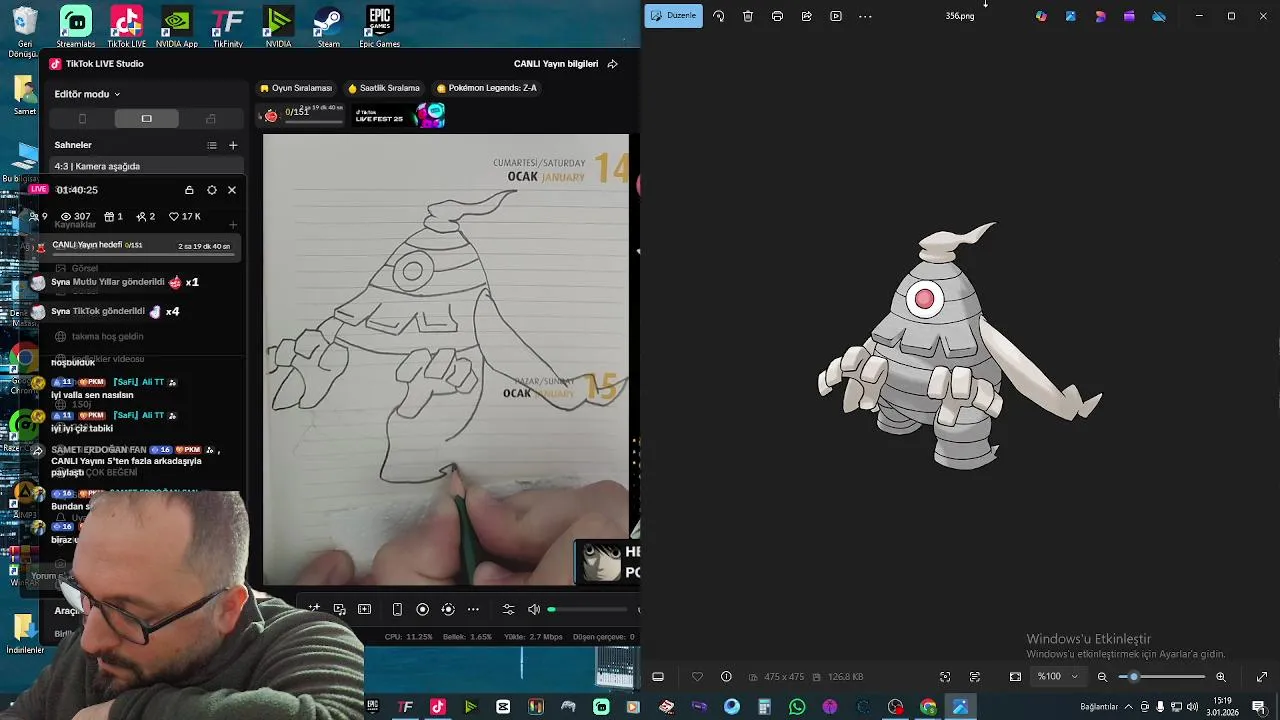
Task: Open audio mixer settings sliders icon
Action: click(x=508, y=609)
